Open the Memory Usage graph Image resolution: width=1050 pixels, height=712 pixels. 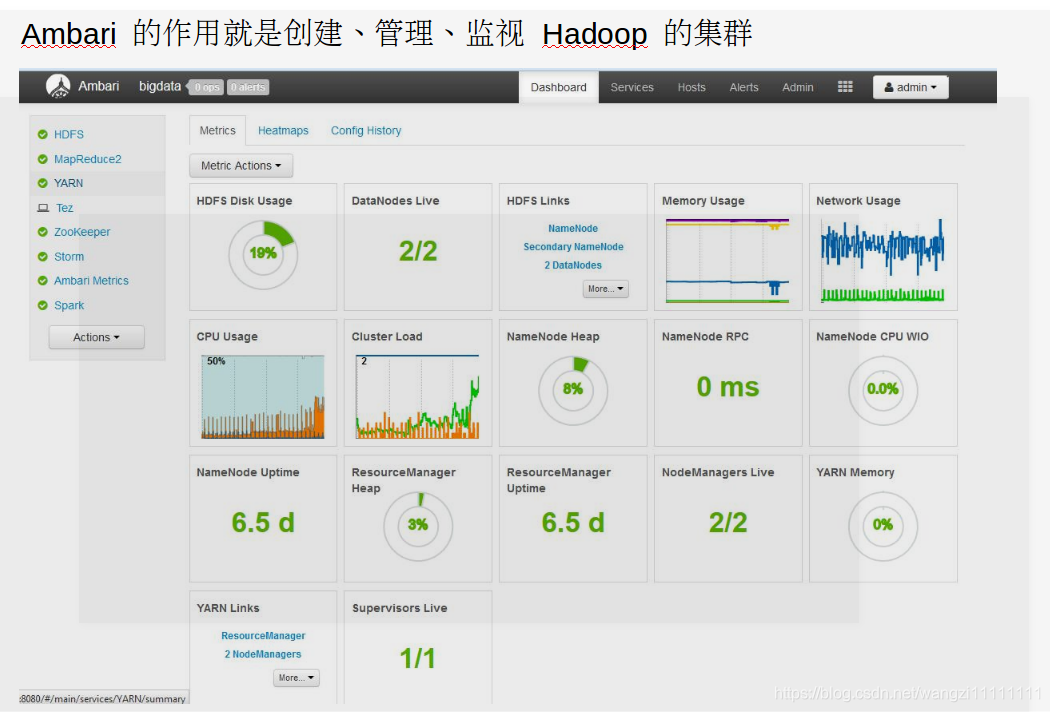pos(728,261)
